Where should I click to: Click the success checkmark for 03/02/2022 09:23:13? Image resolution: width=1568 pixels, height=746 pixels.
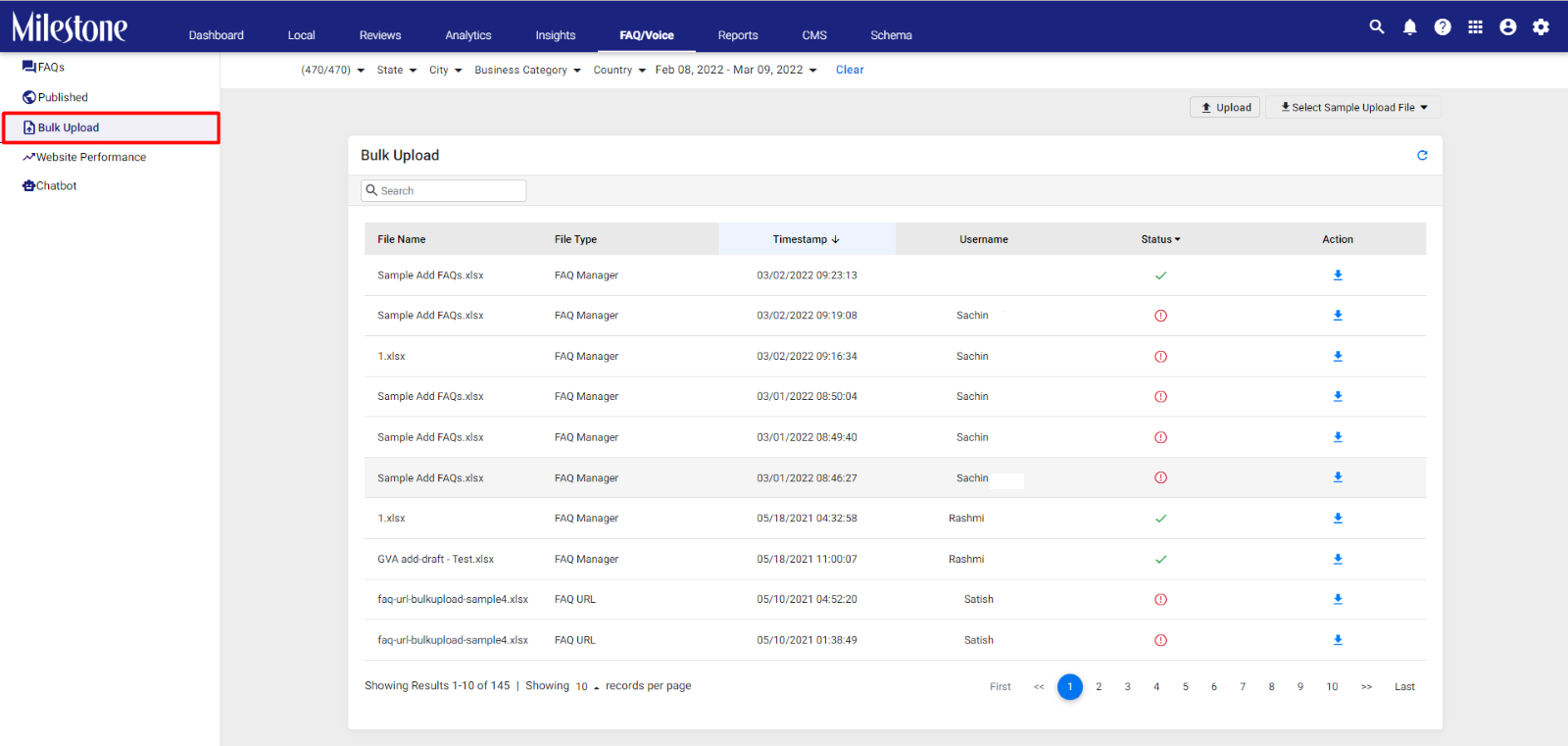(1160, 275)
